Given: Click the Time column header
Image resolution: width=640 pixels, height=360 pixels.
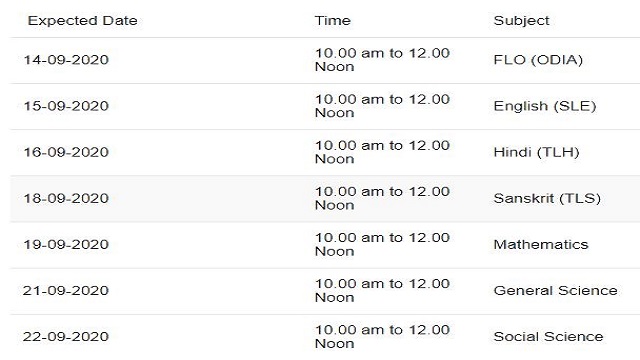Looking at the screenshot, I should coord(332,20).
